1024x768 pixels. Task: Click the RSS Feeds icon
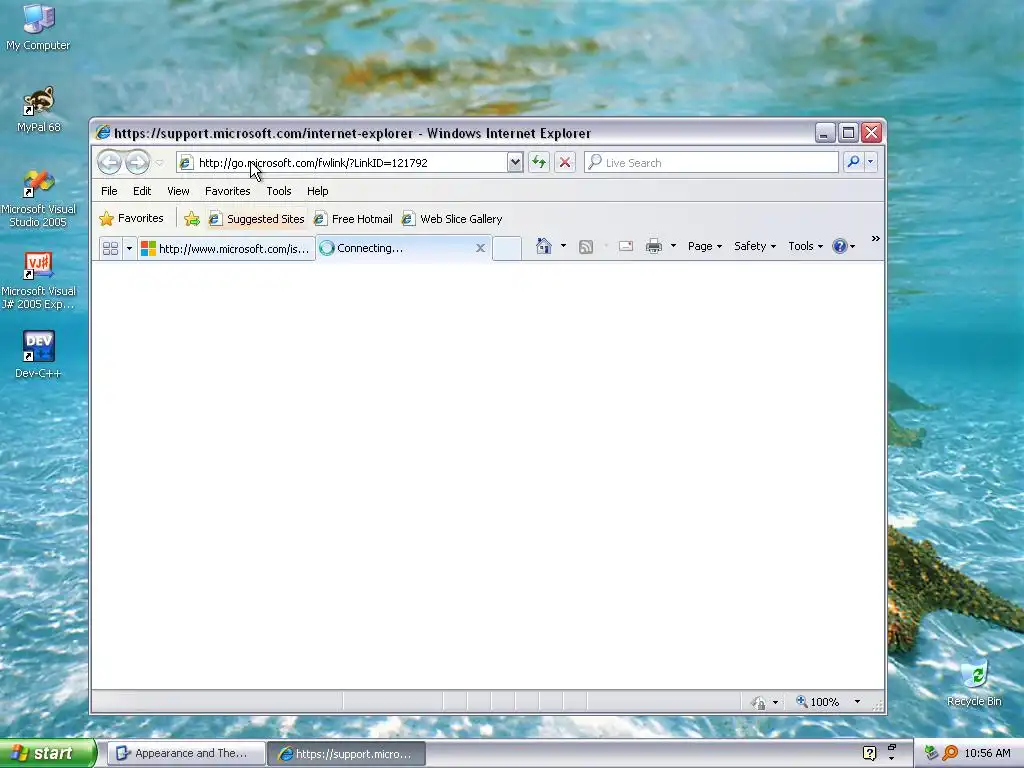(586, 246)
